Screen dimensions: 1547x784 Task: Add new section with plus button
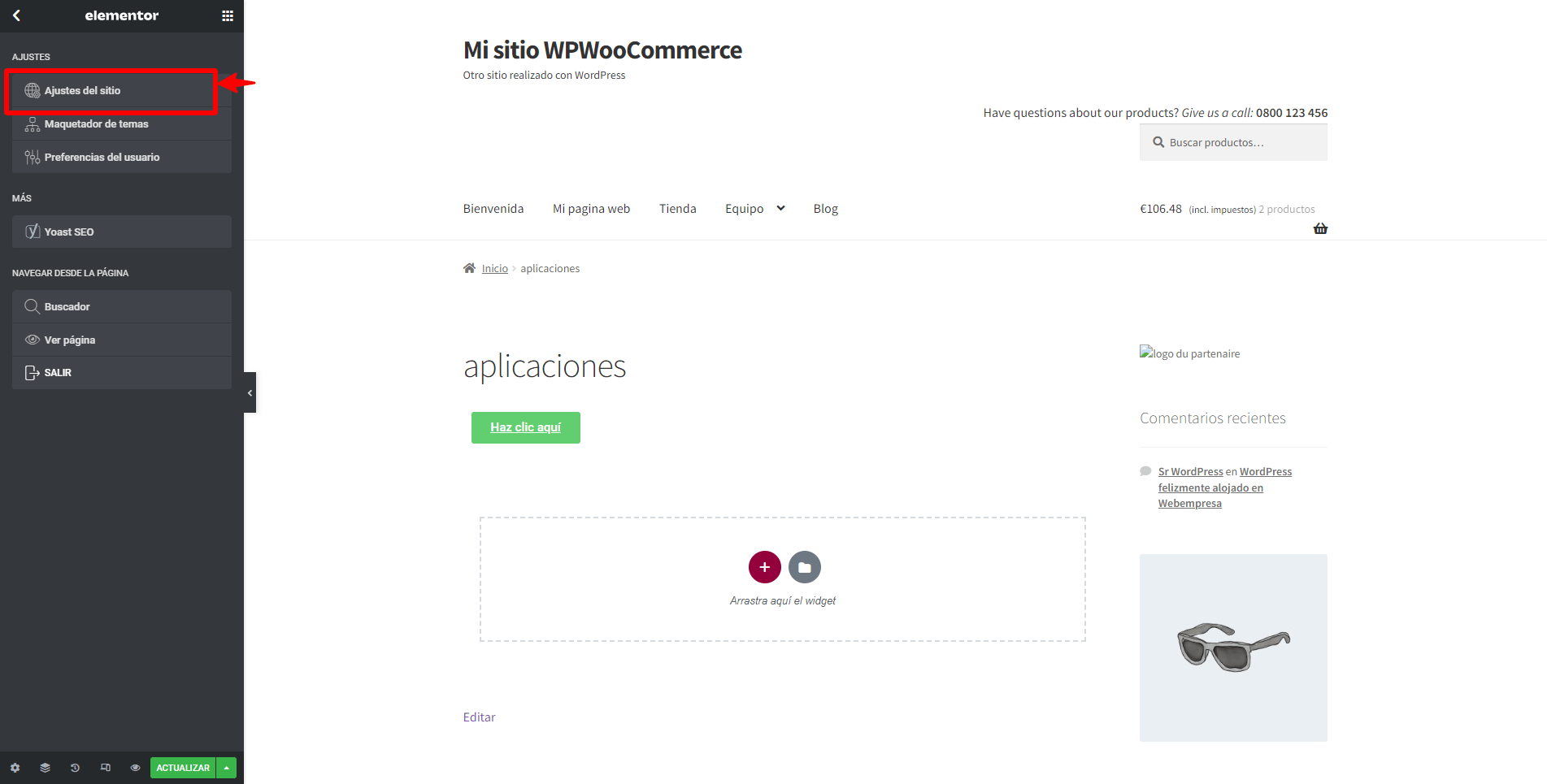coord(764,567)
